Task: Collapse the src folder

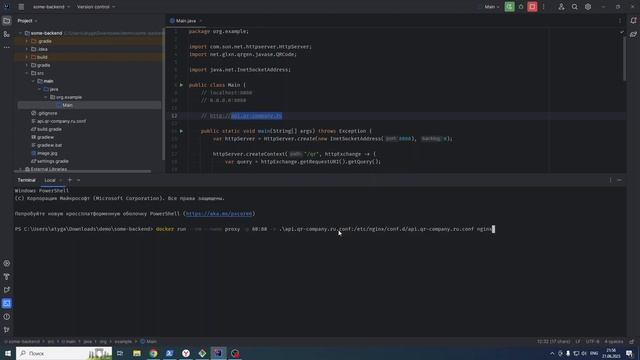Action: click(27, 73)
